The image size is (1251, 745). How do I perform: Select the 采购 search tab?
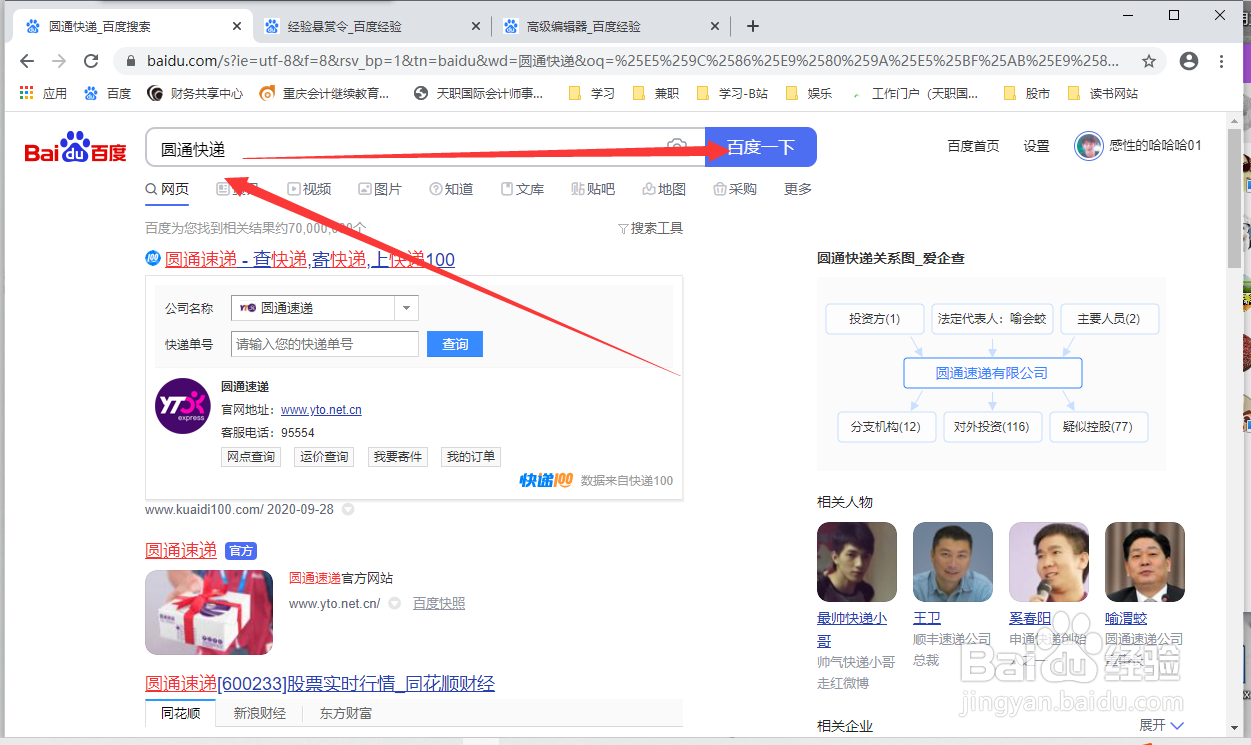(x=735, y=189)
